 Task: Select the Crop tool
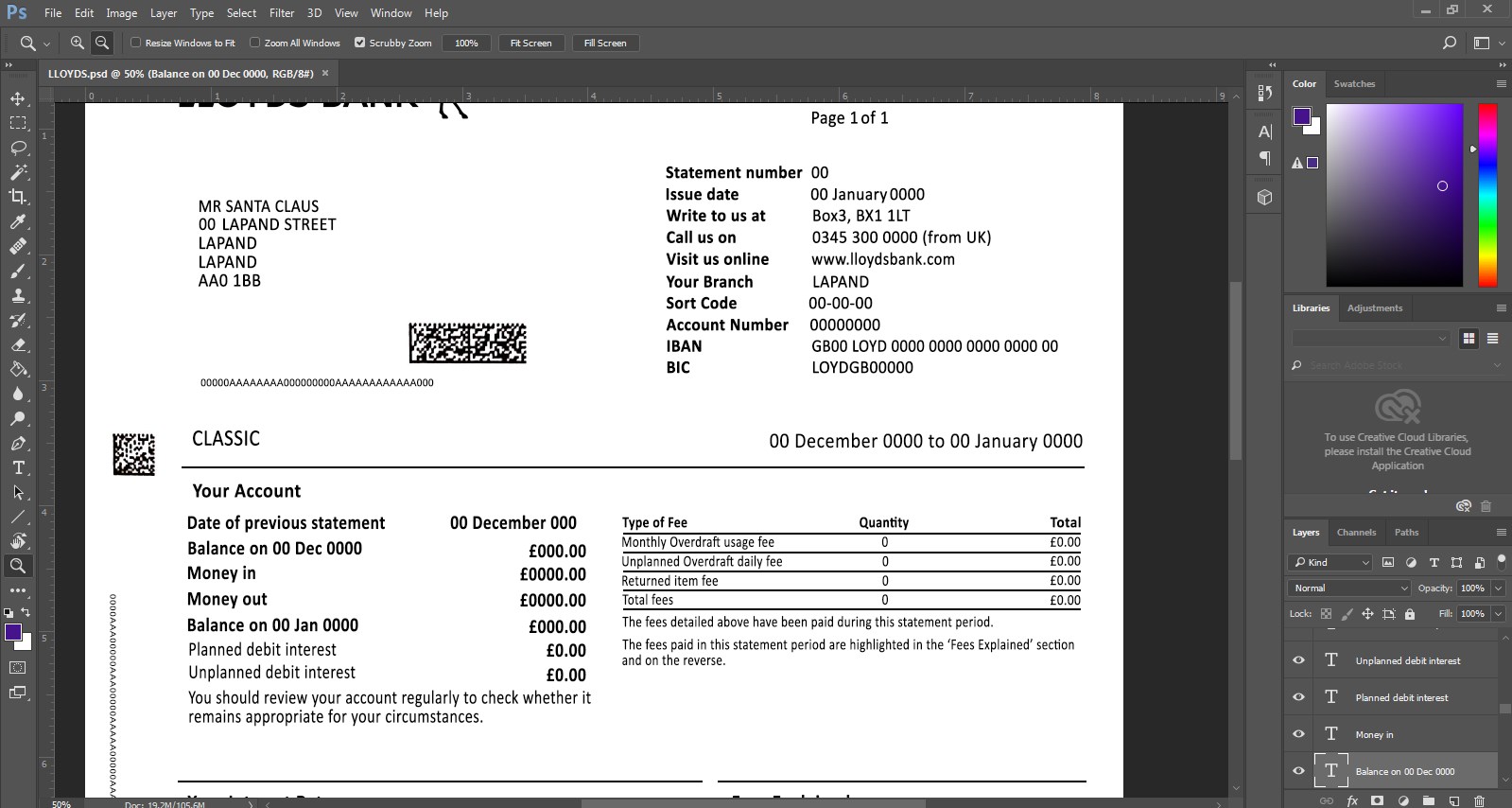pyautogui.click(x=18, y=197)
